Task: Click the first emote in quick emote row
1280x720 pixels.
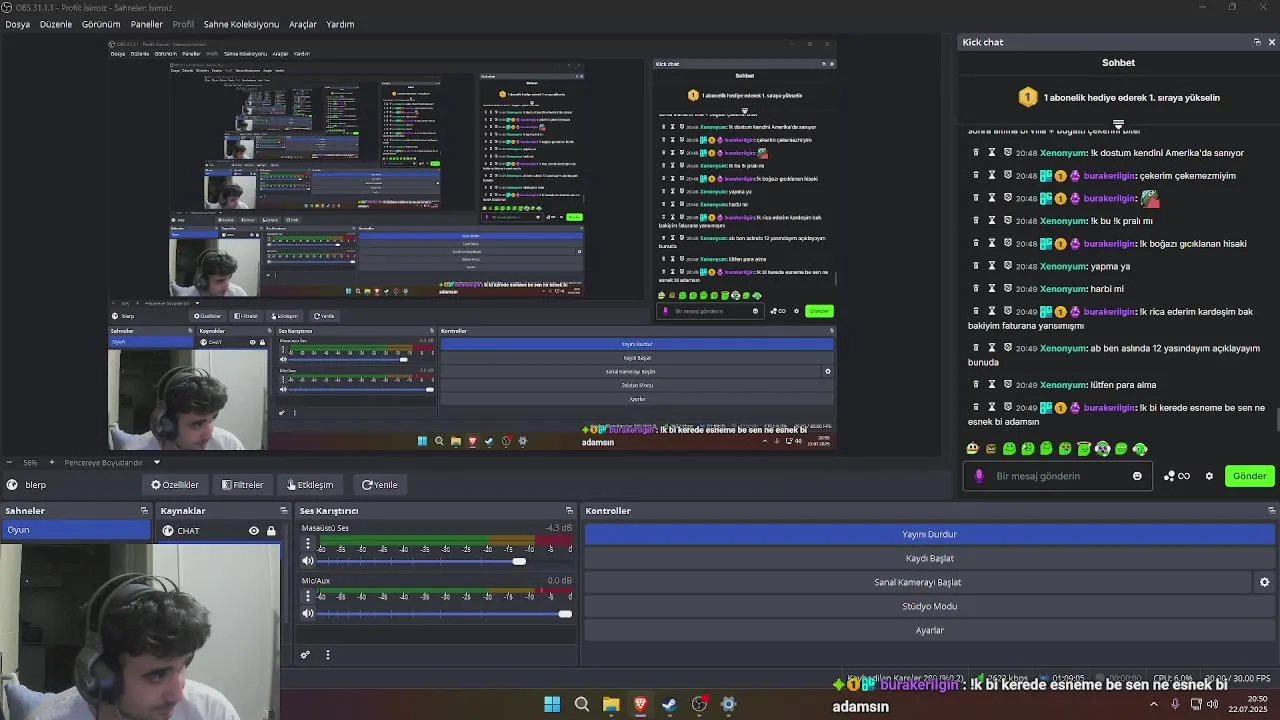Action: point(972,449)
